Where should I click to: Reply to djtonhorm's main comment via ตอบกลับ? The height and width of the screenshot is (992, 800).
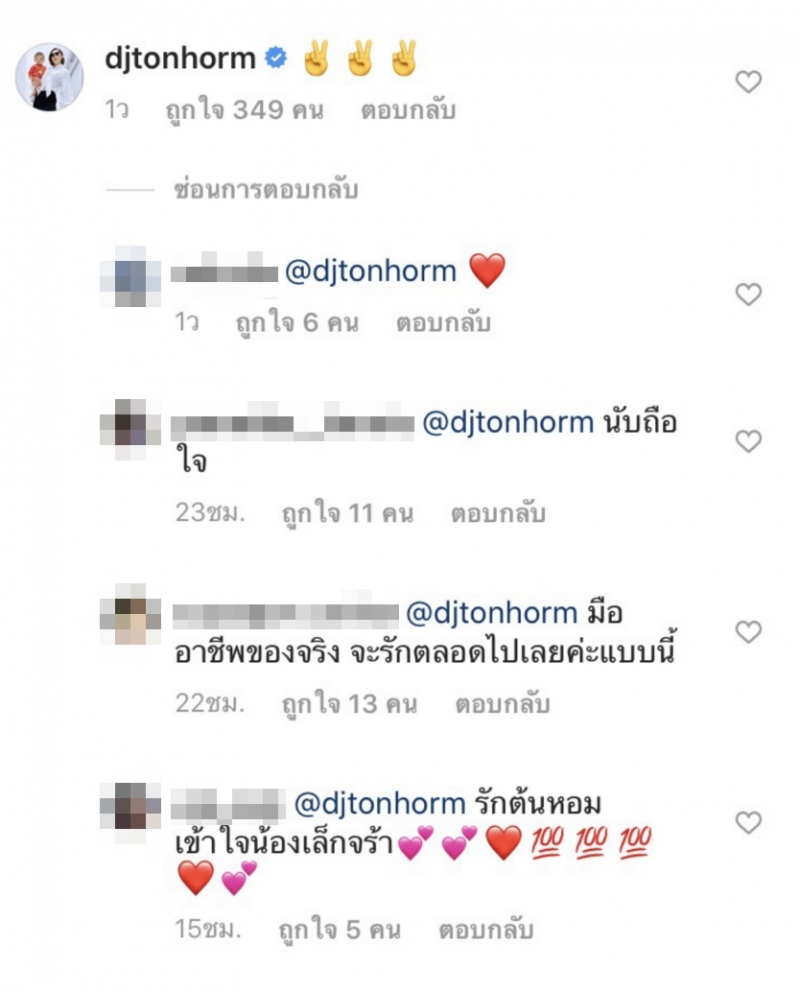pos(408,111)
